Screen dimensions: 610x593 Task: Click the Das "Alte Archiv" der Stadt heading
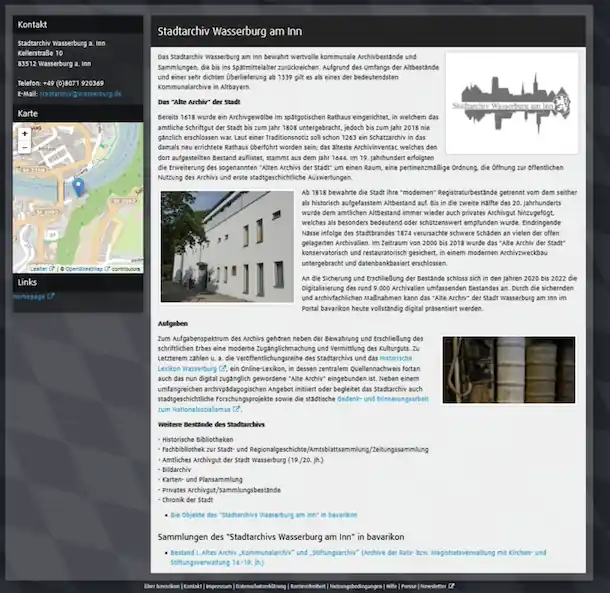[199, 102]
